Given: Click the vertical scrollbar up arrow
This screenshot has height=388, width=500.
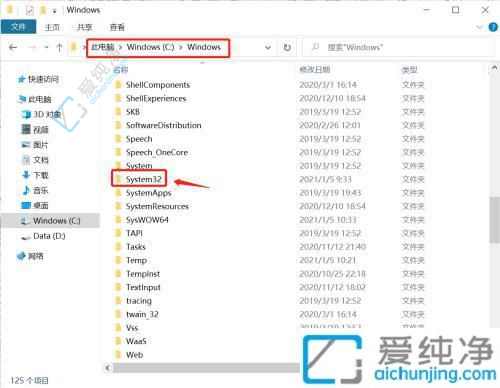Looking at the screenshot, I should click(x=494, y=68).
